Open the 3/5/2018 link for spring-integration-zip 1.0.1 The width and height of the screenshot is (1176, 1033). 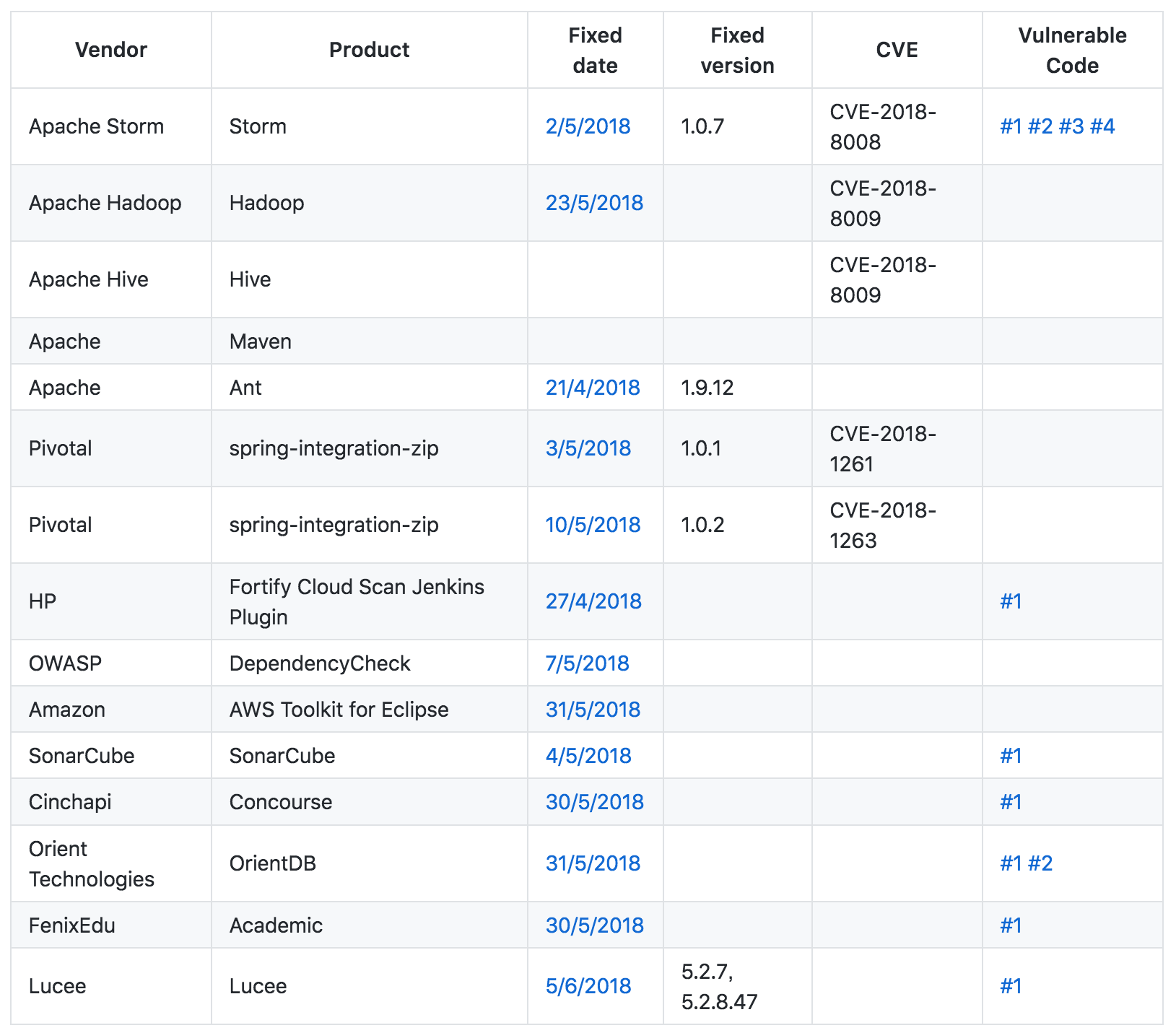588,448
